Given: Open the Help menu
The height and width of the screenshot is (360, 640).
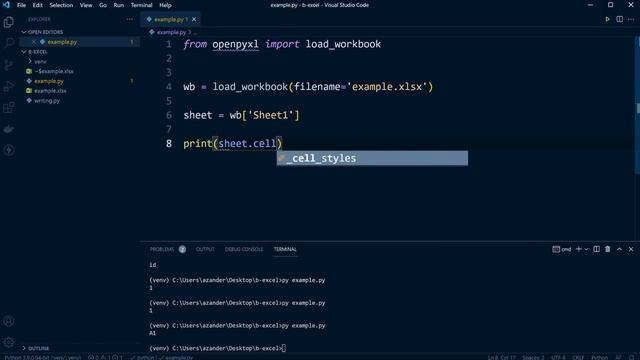Looking at the screenshot, I should [165, 5].
